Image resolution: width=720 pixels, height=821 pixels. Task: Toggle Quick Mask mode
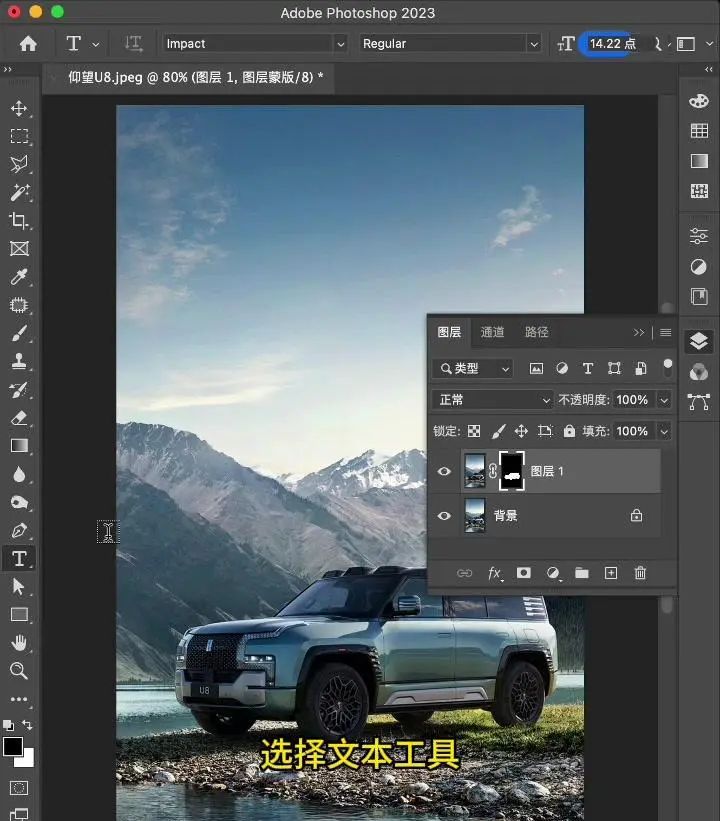(19, 788)
